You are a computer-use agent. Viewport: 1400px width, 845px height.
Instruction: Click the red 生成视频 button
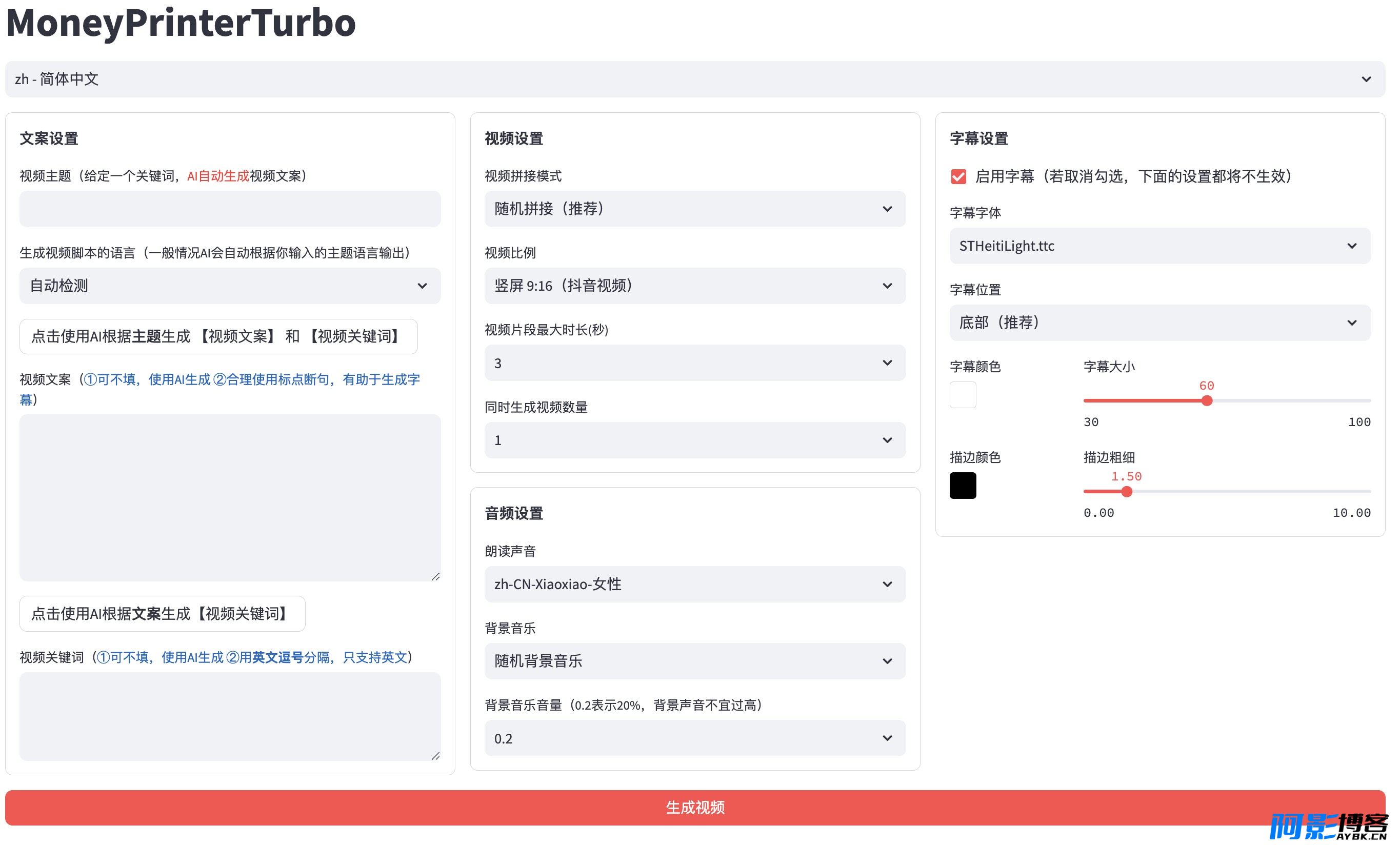coord(695,808)
